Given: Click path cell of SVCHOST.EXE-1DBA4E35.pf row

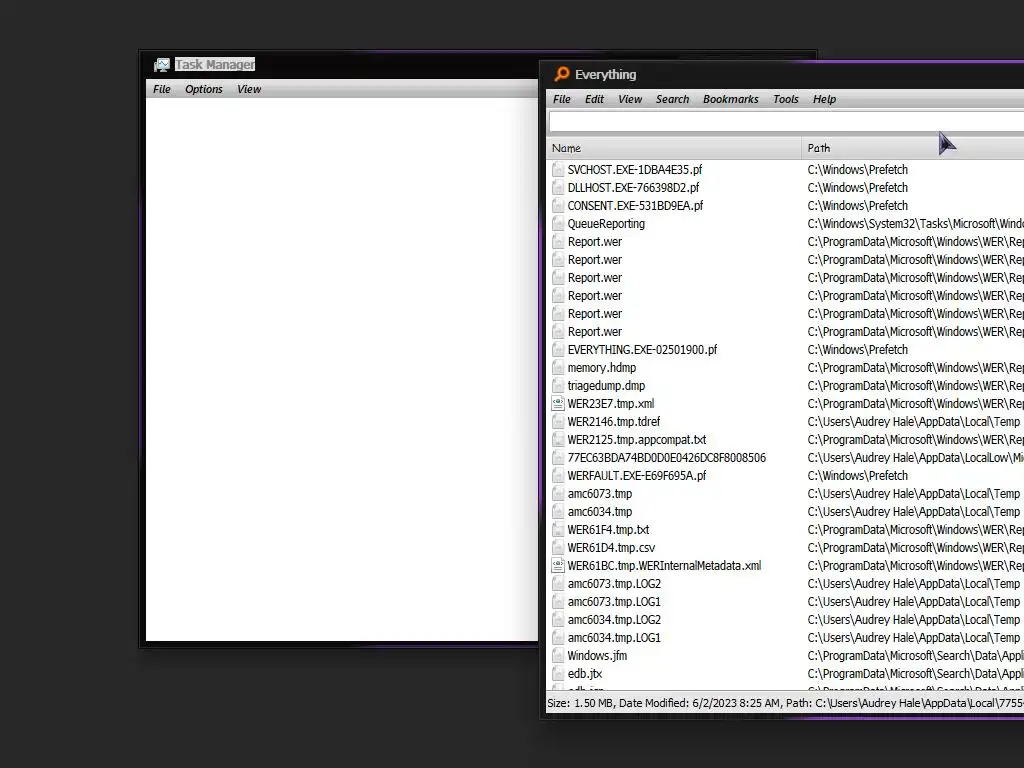Looking at the screenshot, I should (x=857, y=170).
